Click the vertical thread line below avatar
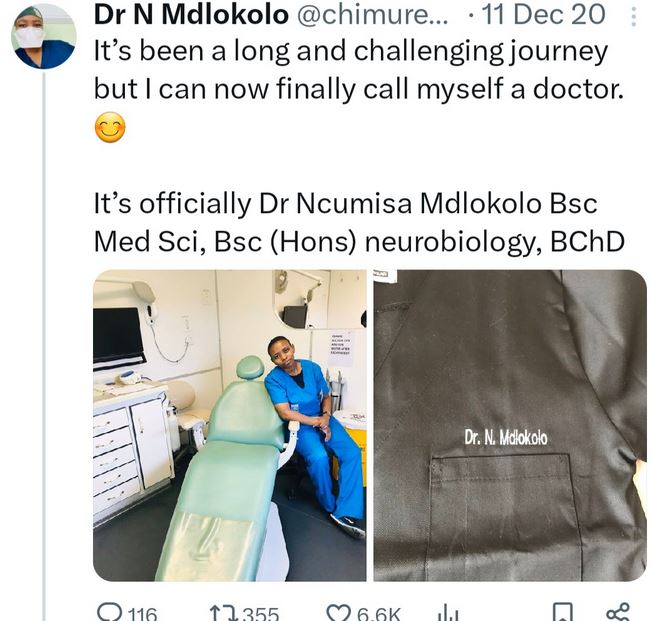This screenshot has height=621, width=651. click(43, 350)
